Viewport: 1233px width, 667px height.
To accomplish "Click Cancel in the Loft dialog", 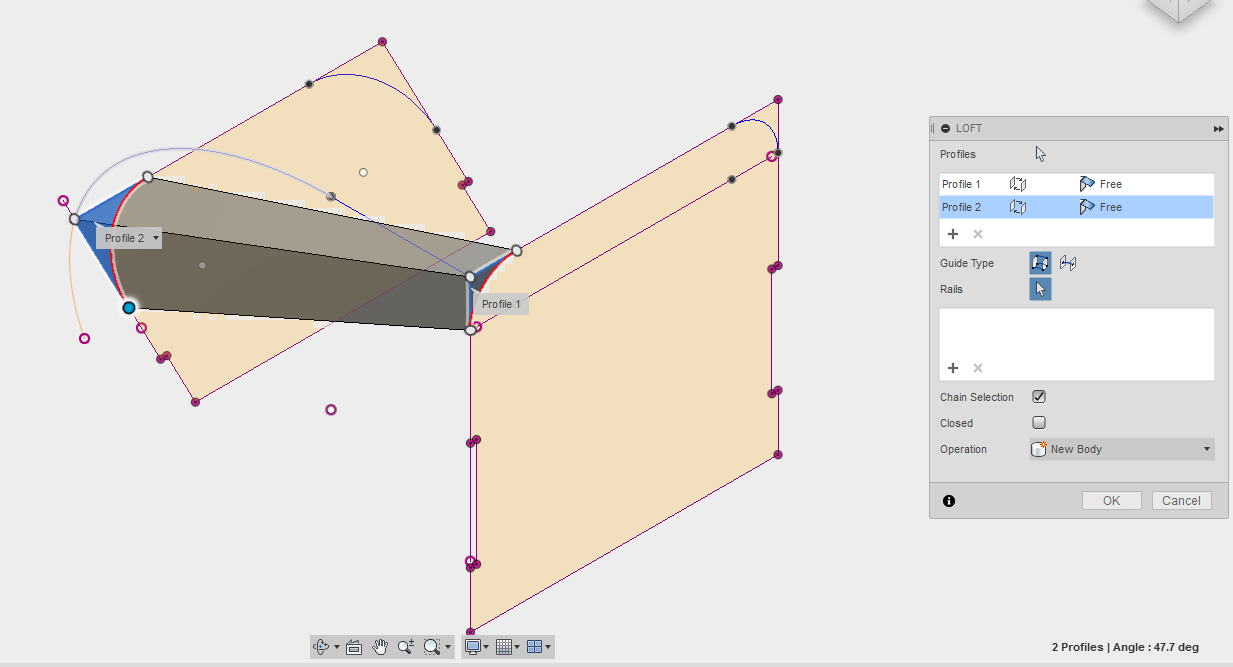I will (1181, 501).
